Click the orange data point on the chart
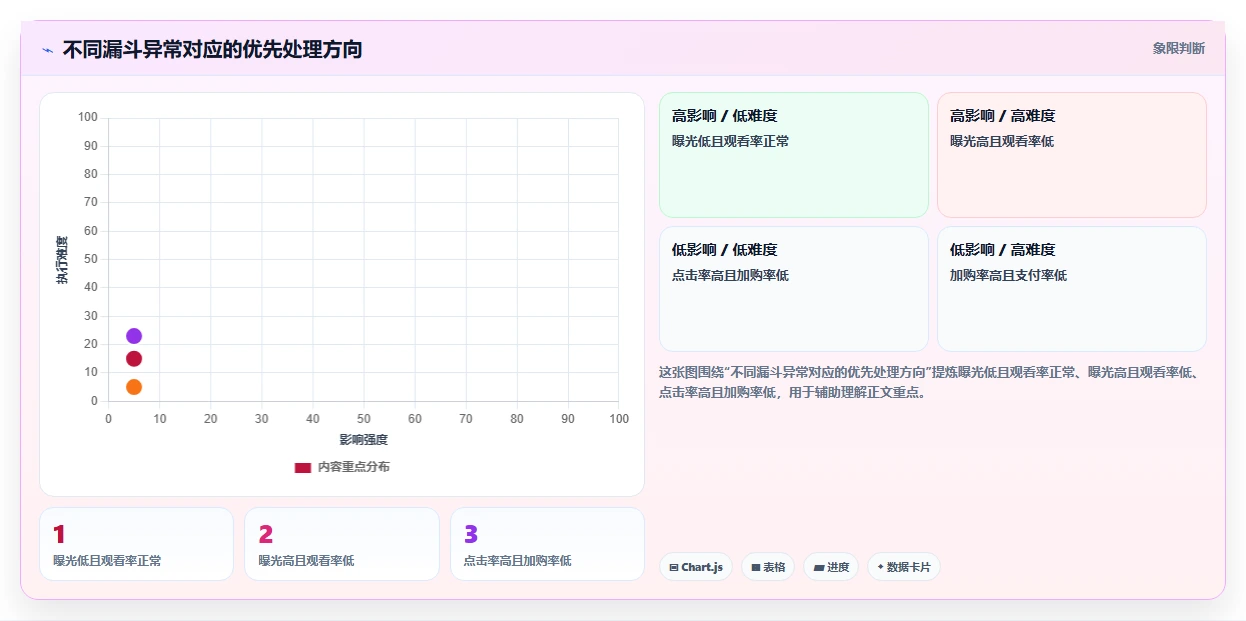Viewport: 1246px width, 621px height. 134,387
